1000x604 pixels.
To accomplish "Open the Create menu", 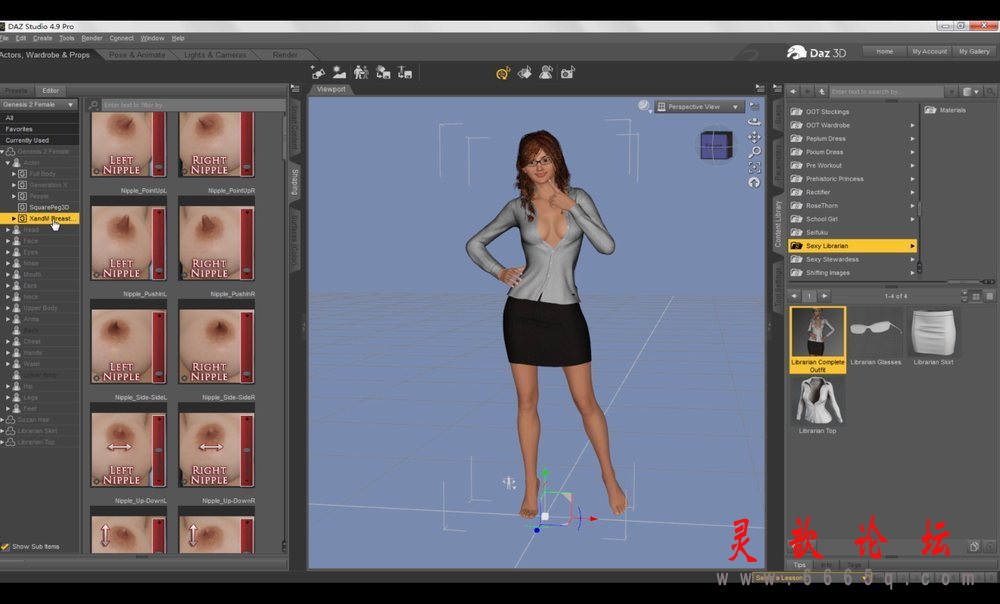I will [x=43, y=38].
